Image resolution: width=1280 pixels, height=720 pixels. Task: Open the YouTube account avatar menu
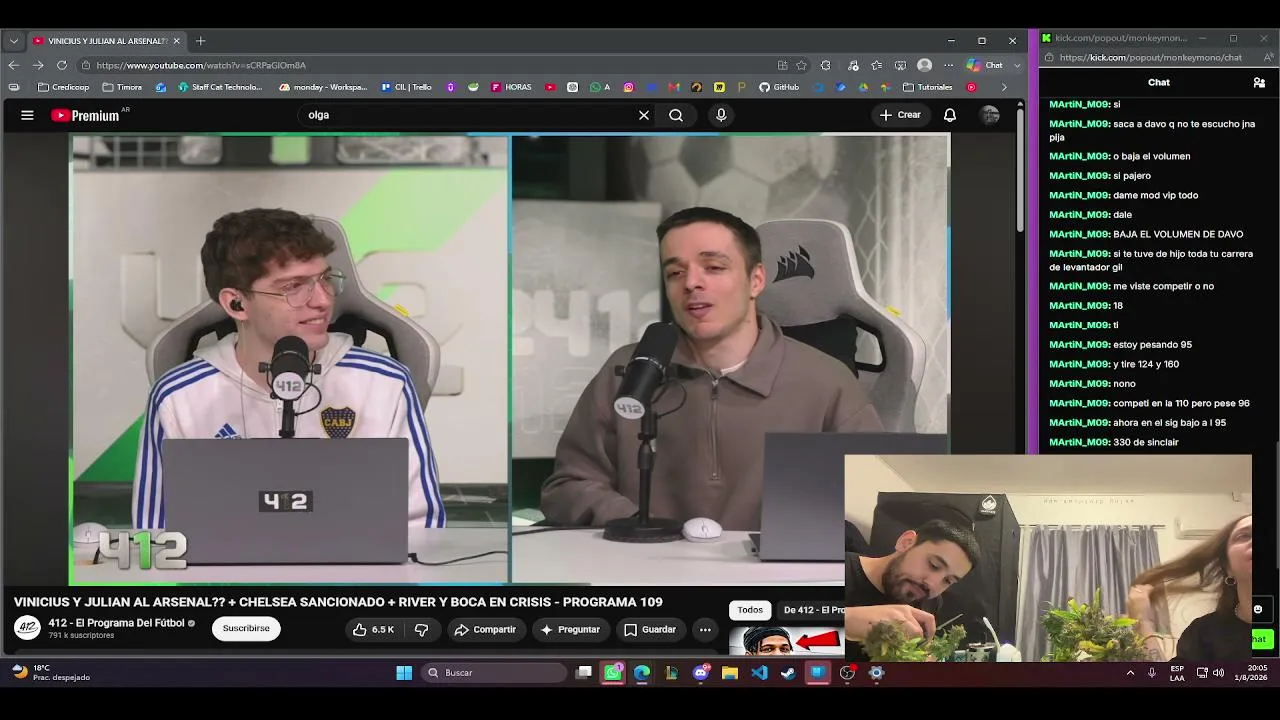990,115
